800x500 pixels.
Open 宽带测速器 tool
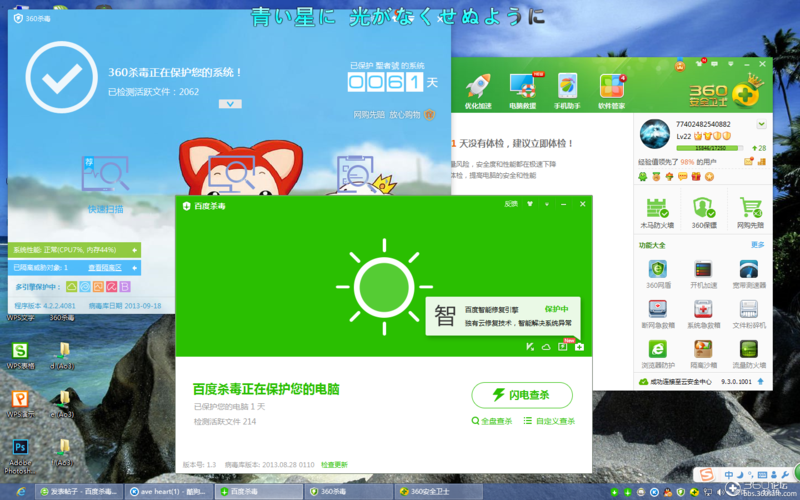pyautogui.click(x=749, y=274)
